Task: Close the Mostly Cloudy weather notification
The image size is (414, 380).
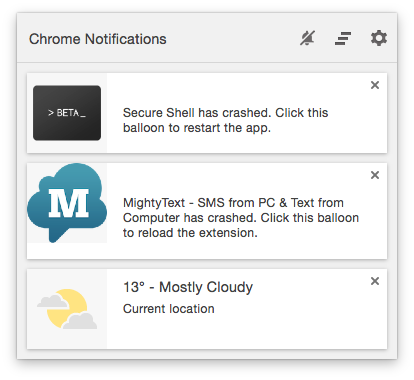Action: pos(375,281)
